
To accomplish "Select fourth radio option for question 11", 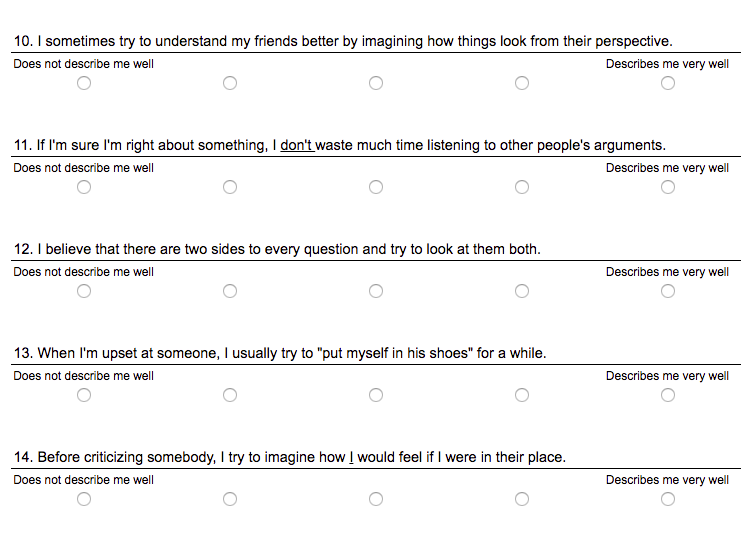I will tap(522, 187).
